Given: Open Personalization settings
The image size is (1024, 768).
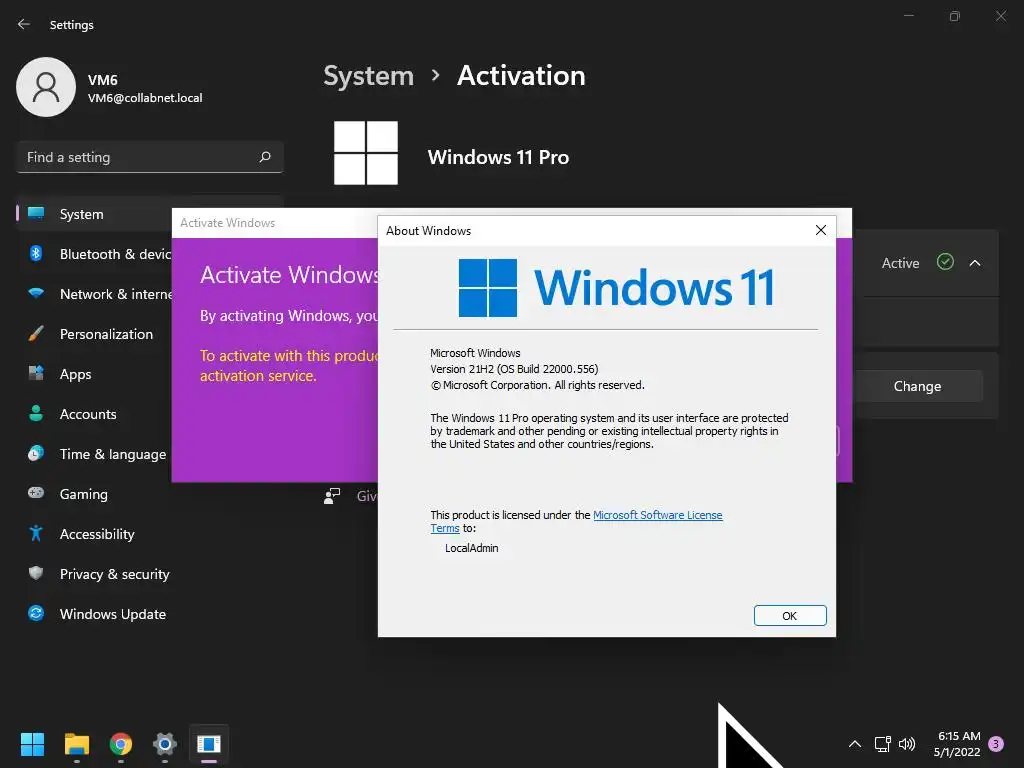Looking at the screenshot, I should [x=95, y=334].
